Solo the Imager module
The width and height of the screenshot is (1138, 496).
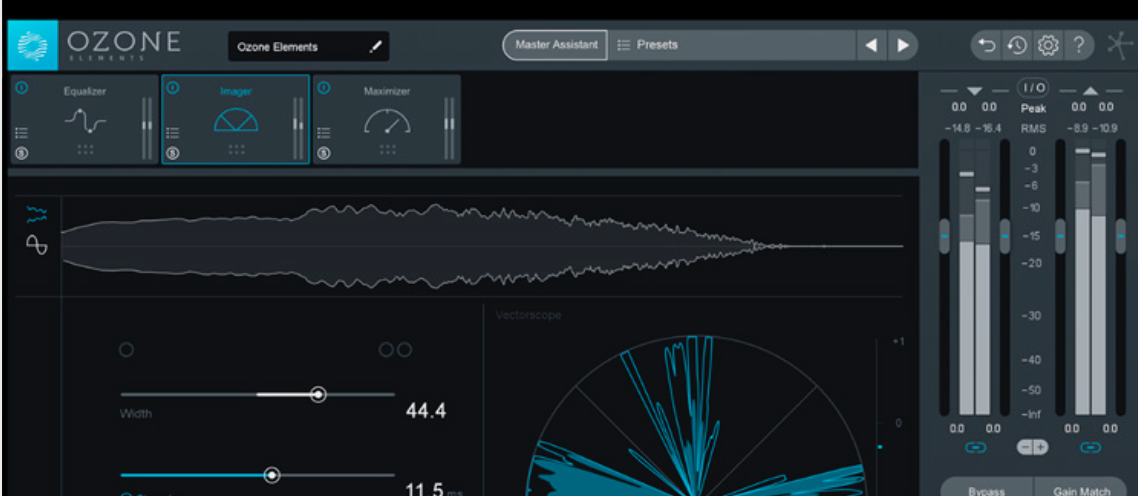click(173, 153)
